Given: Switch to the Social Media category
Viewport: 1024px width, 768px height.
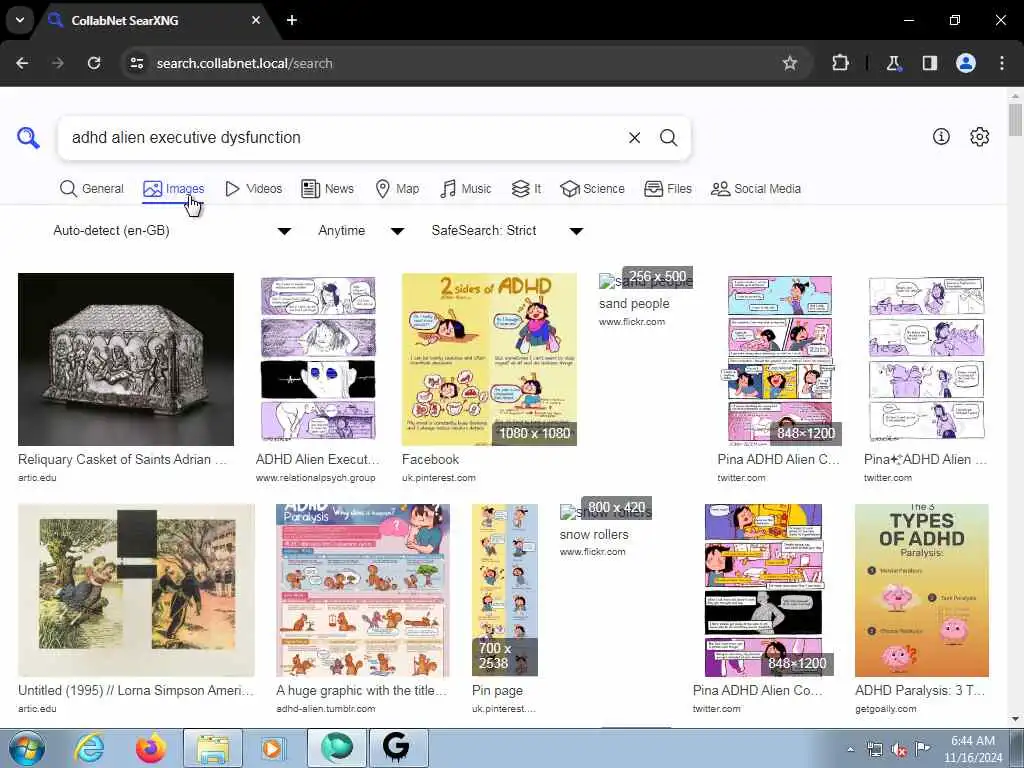Looking at the screenshot, I should click(756, 189).
